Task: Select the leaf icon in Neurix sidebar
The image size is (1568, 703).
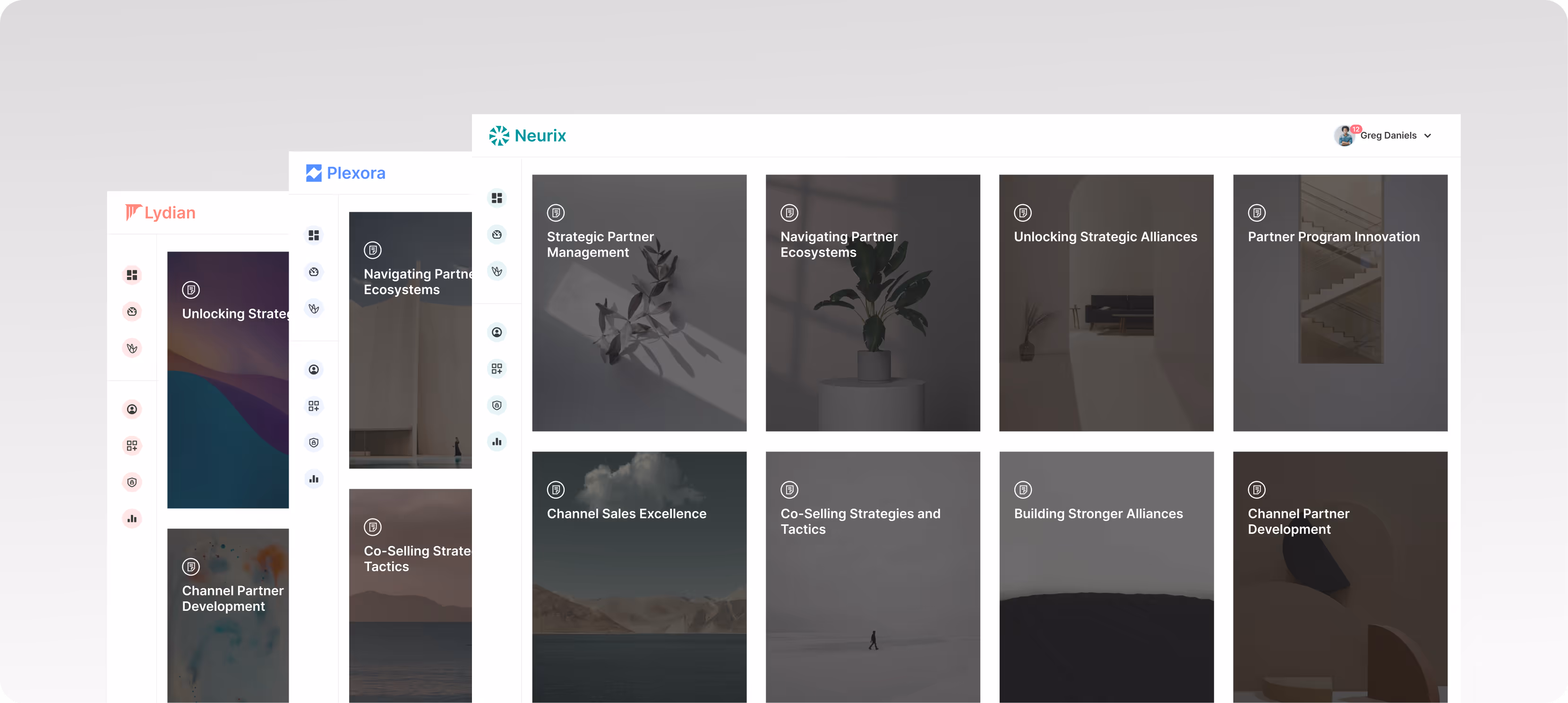Action: (497, 271)
